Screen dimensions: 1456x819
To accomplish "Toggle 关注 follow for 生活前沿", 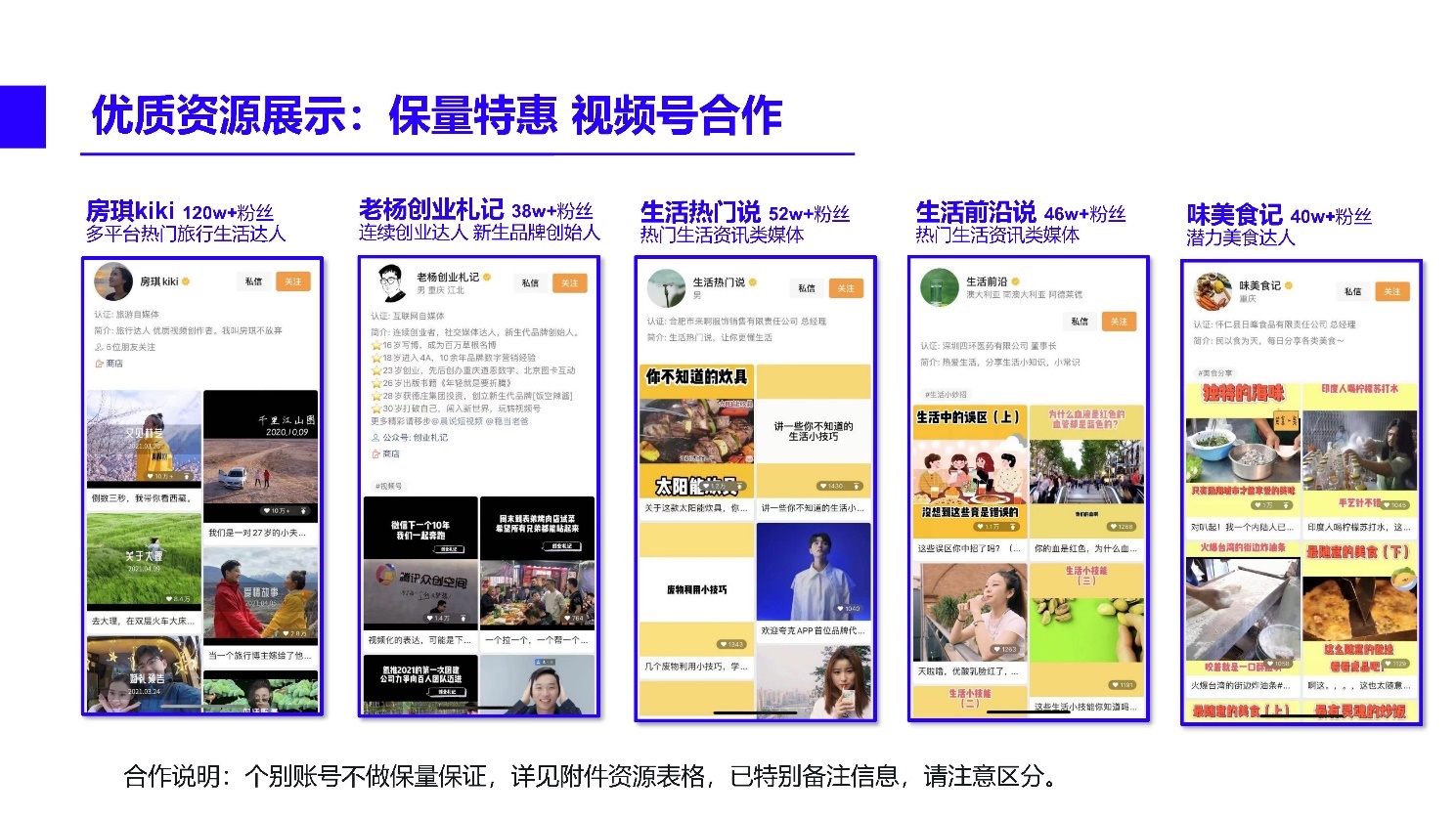I will pos(1119,322).
